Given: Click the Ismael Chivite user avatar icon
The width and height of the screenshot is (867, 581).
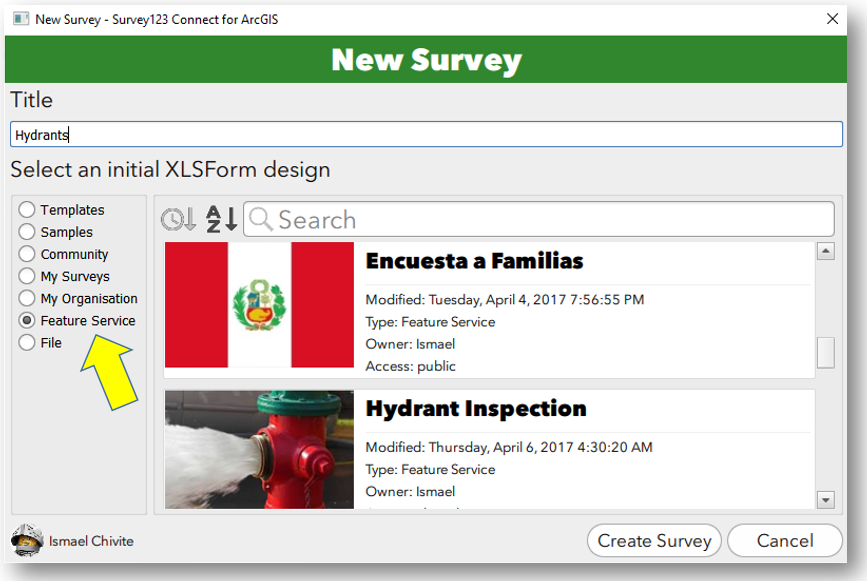Looking at the screenshot, I should point(27,540).
